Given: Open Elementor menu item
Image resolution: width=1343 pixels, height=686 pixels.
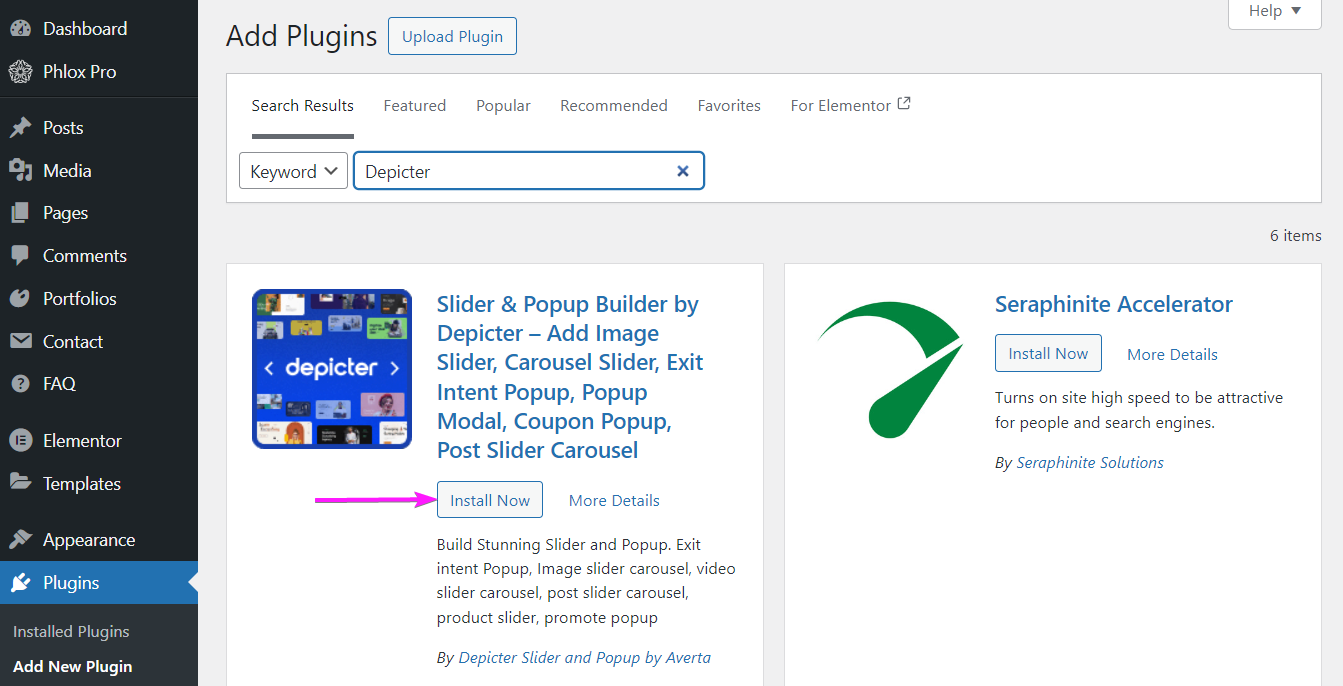Looking at the screenshot, I should (x=99, y=441).
